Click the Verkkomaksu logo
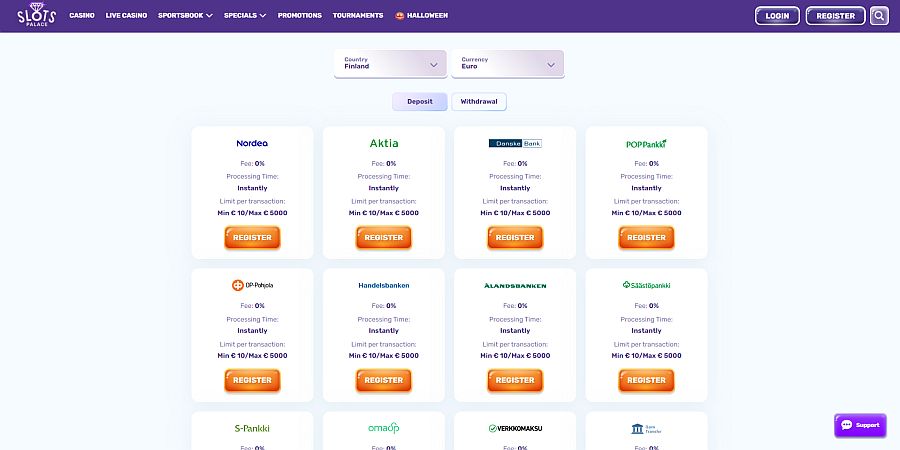900x450 pixels. (x=515, y=428)
